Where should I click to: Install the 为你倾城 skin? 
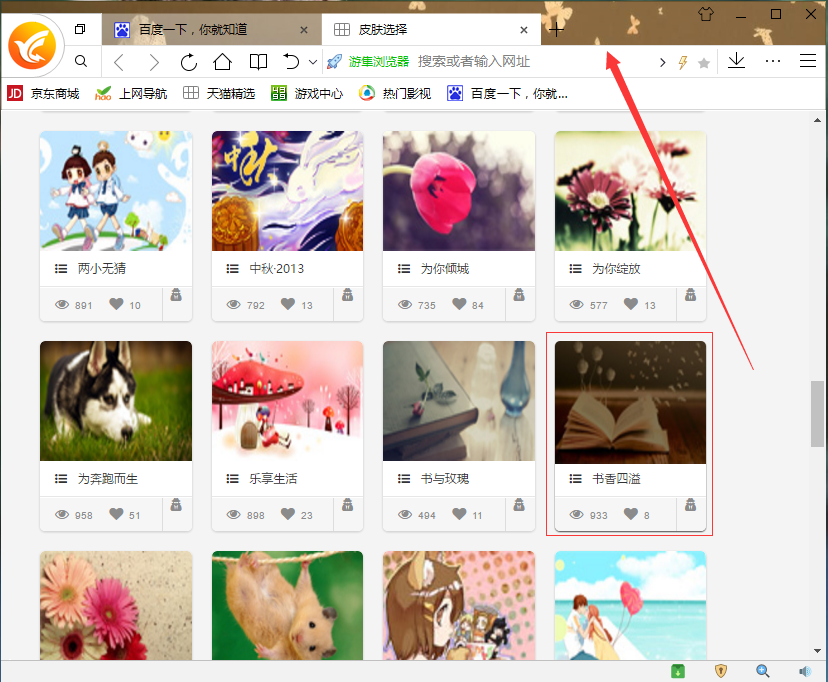pyautogui.click(x=519, y=295)
